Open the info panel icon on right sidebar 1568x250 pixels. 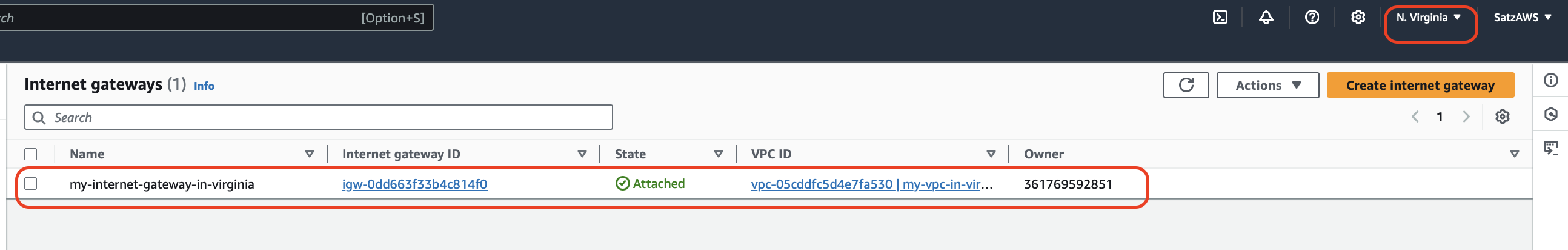coord(1550,81)
